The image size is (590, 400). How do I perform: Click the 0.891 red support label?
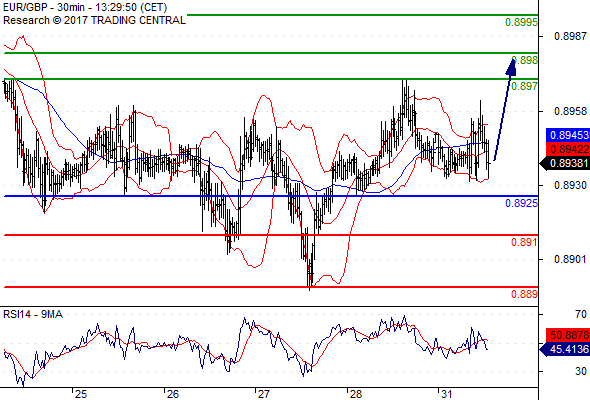[x=524, y=242]
